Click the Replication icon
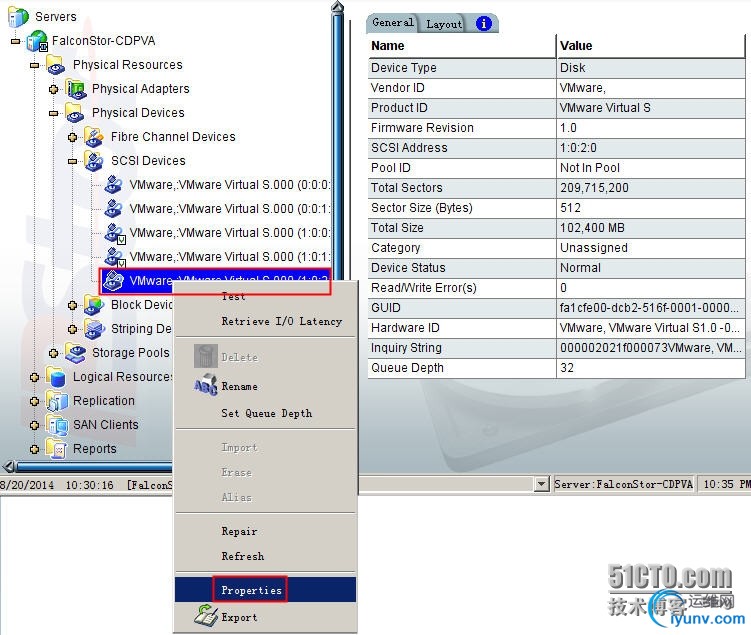This screenshot has width=751, height=635. coord(57,401)
